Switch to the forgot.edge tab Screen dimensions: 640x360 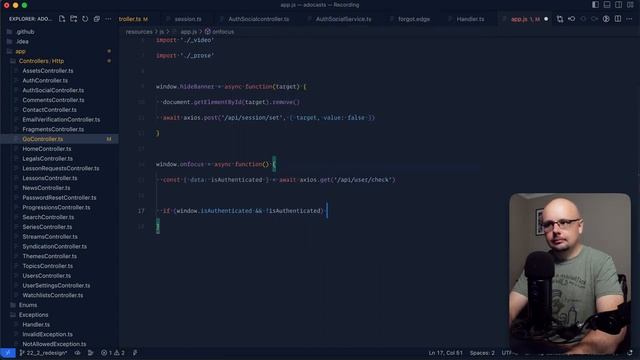(x=414, y=19)
